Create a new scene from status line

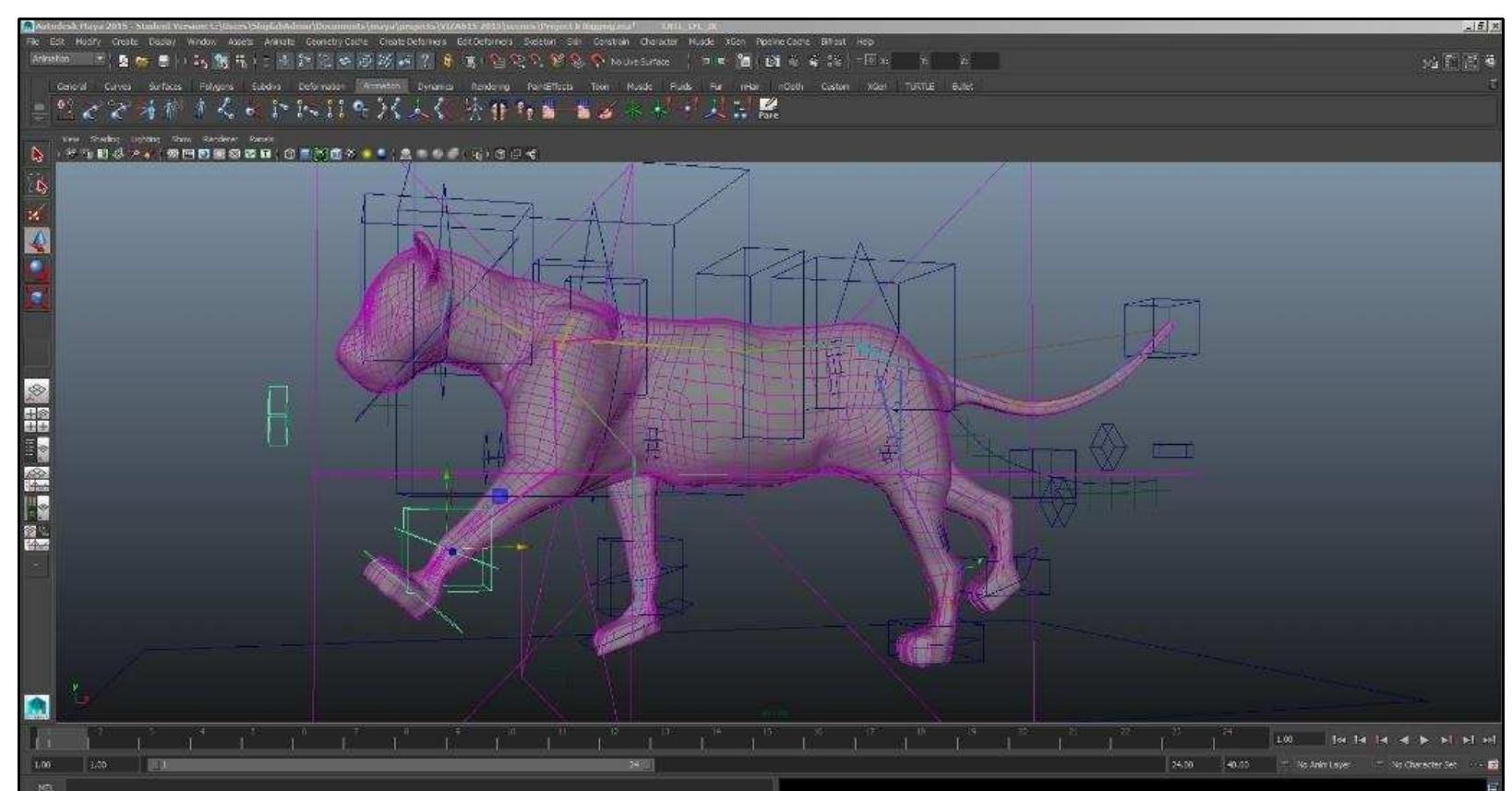[x=124, y=61]
